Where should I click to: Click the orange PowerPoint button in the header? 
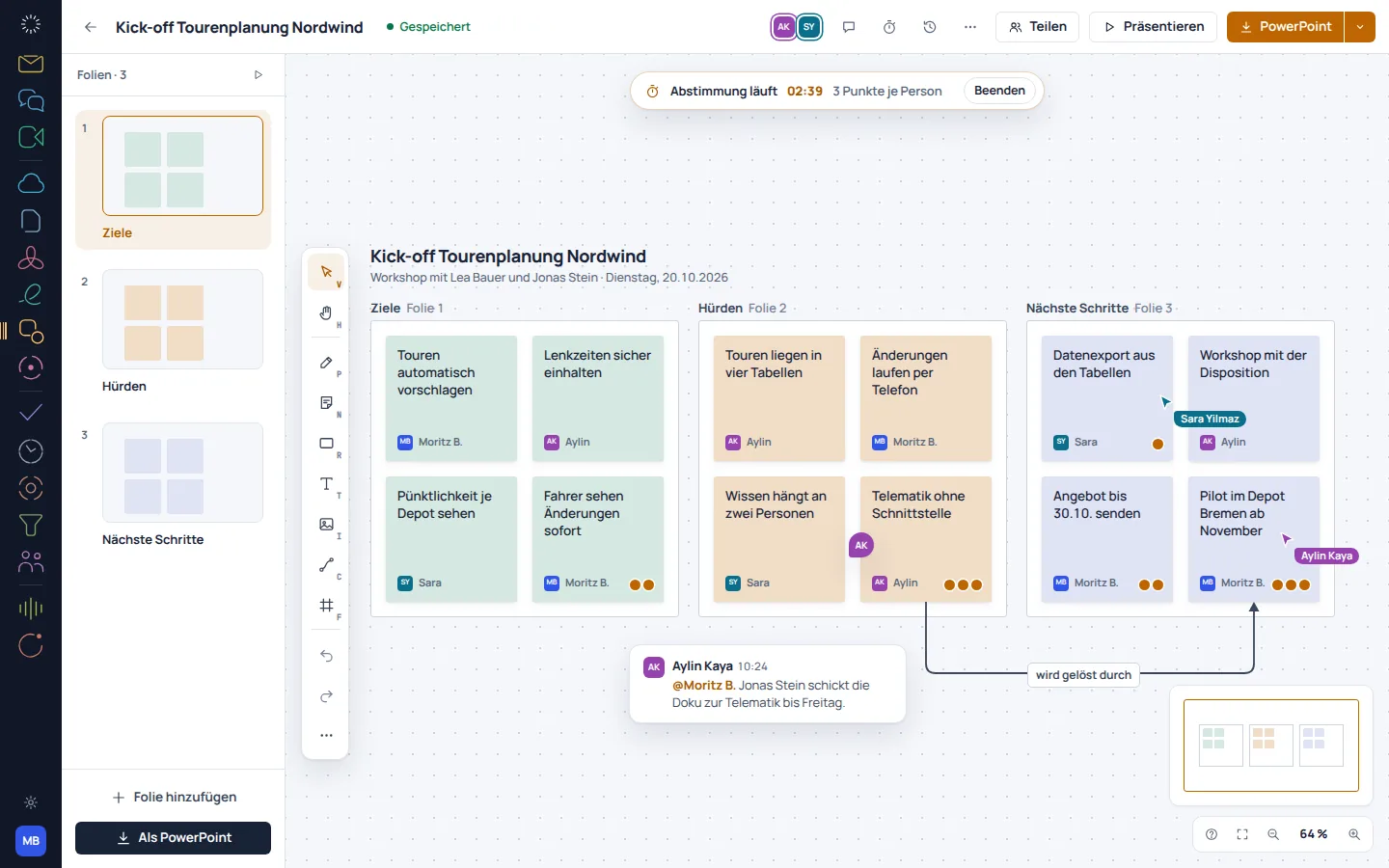click(1286, 27)
